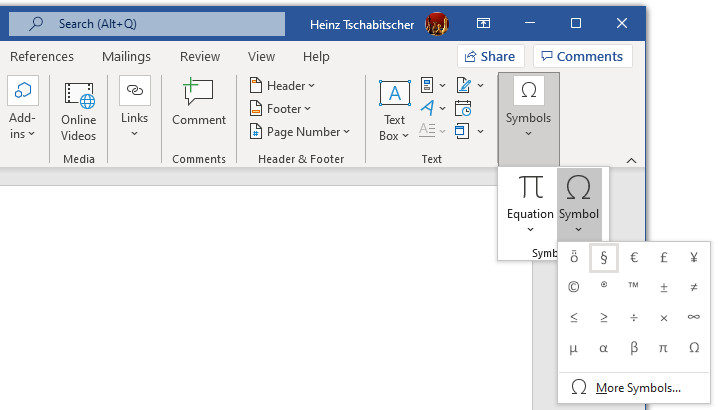This screenshot has width=718, height=410.
Task: Insert the yen ¥ symbol
Action: [694, 258]
